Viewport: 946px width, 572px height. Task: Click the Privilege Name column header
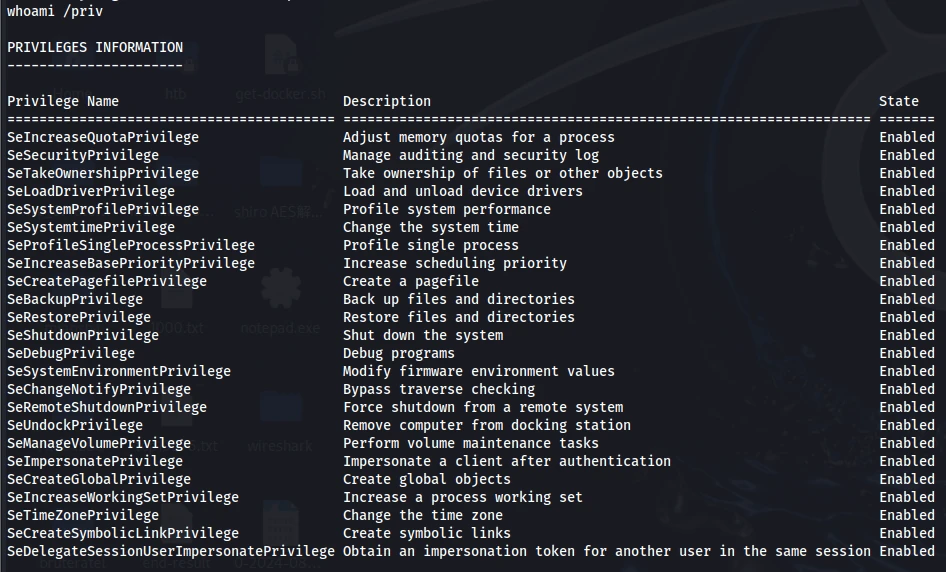63,101
